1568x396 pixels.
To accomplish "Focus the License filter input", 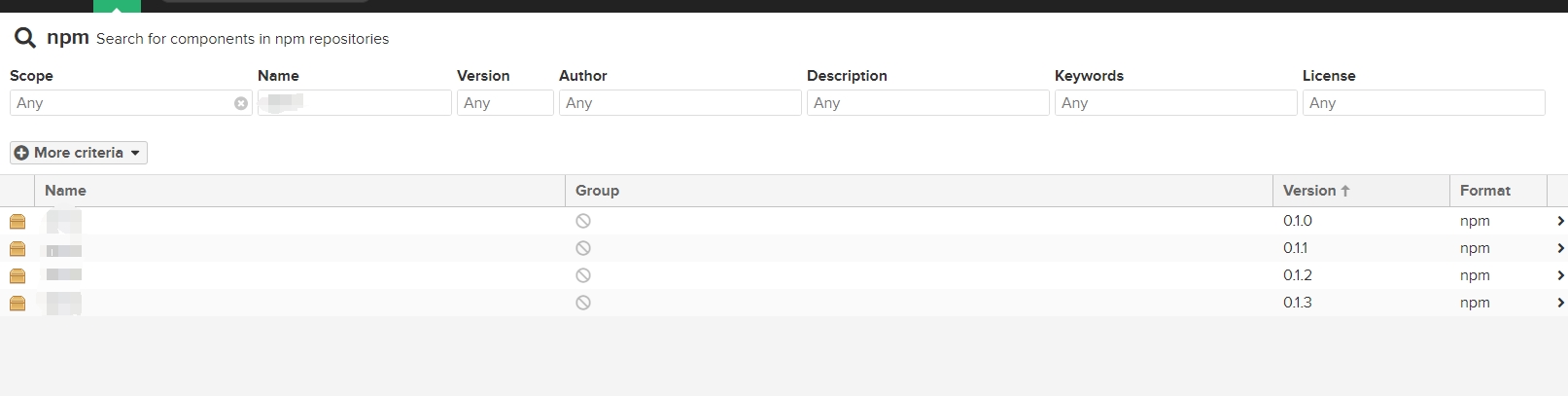I will coord(1423,103).
